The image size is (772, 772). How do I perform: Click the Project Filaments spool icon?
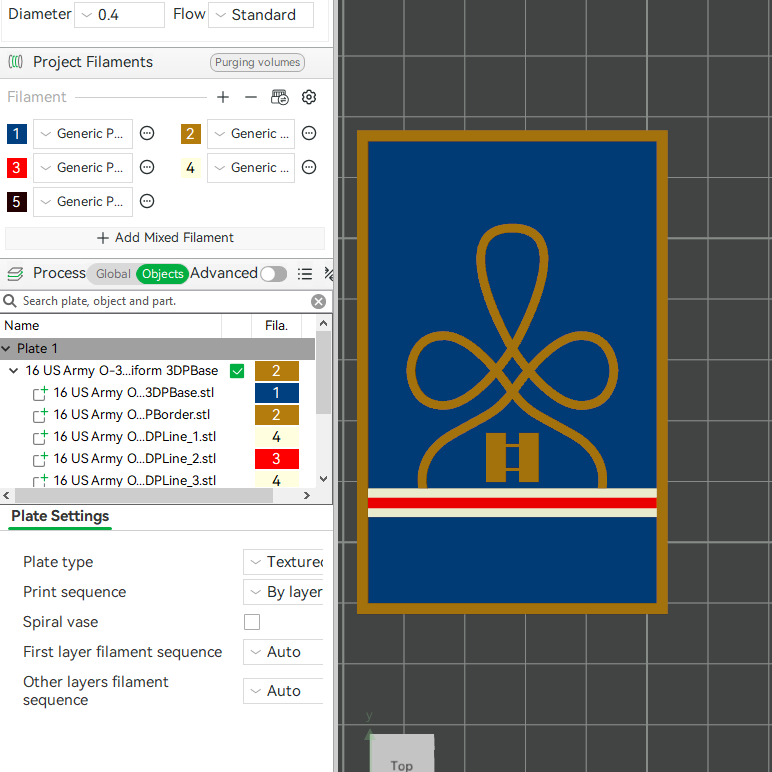pos(15,62)
